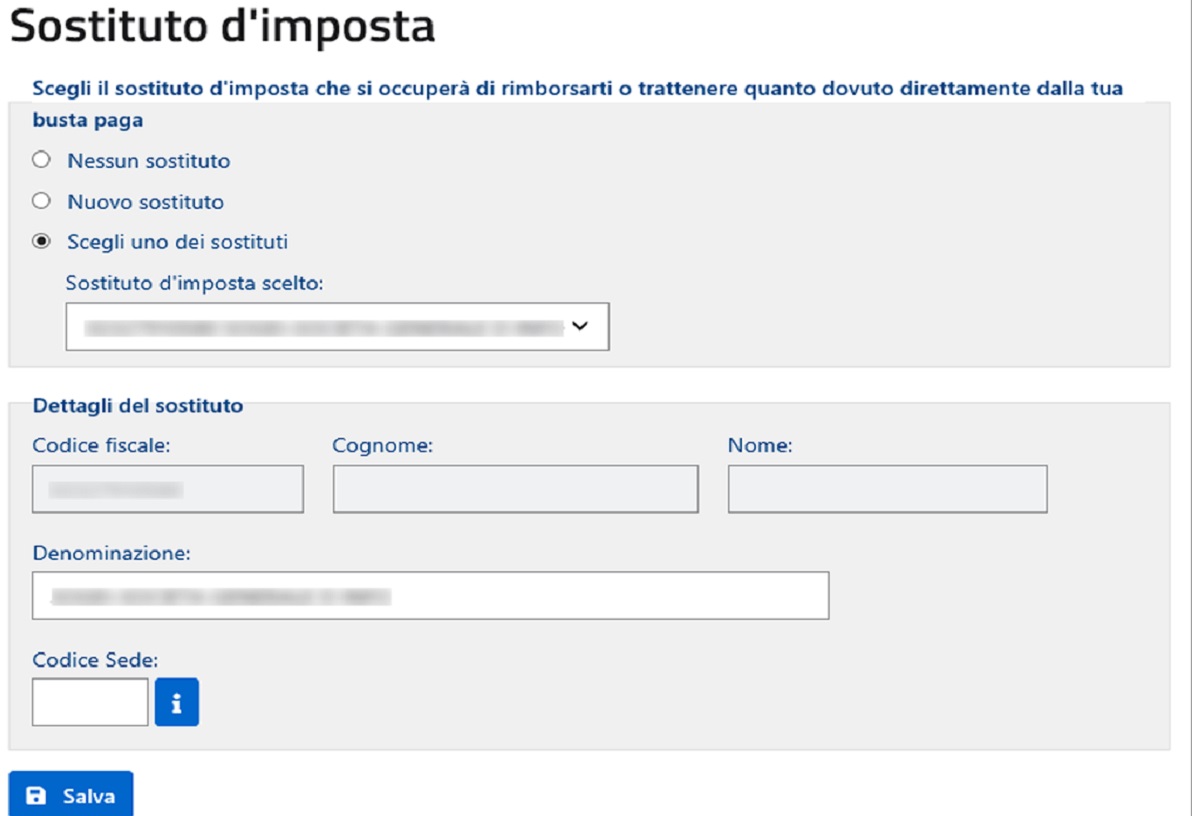Click the blue info icon beside Codice Sede
This screenshot has width=1192, height=816.
(x=177, y=701)
